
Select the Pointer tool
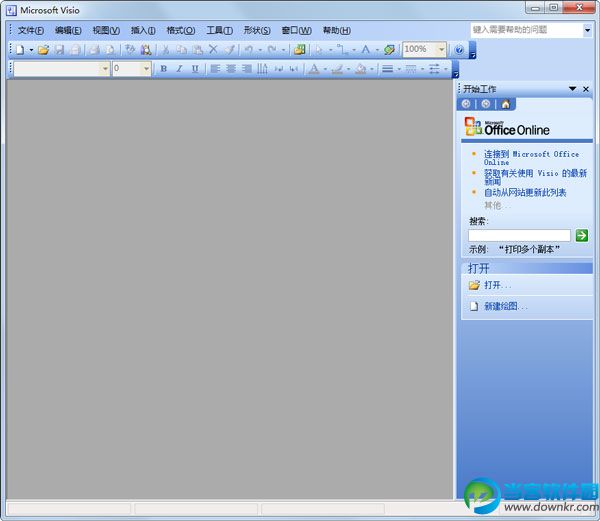pyautogui.click(x=319, y=50)
